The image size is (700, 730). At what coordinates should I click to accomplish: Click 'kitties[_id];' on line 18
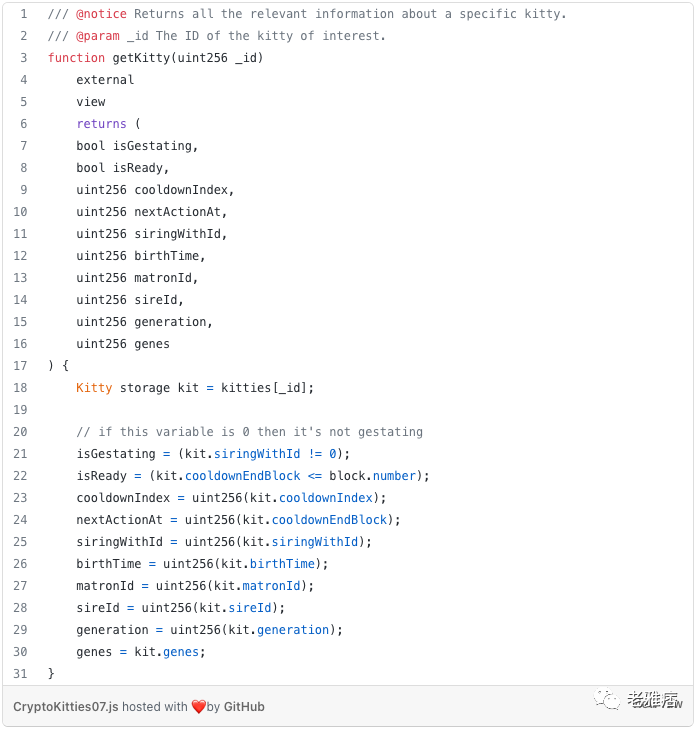tap(268, 388)
